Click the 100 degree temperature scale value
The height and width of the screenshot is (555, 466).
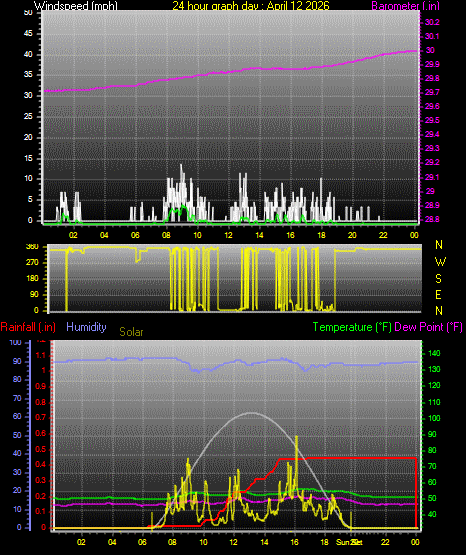click(434, 418)
